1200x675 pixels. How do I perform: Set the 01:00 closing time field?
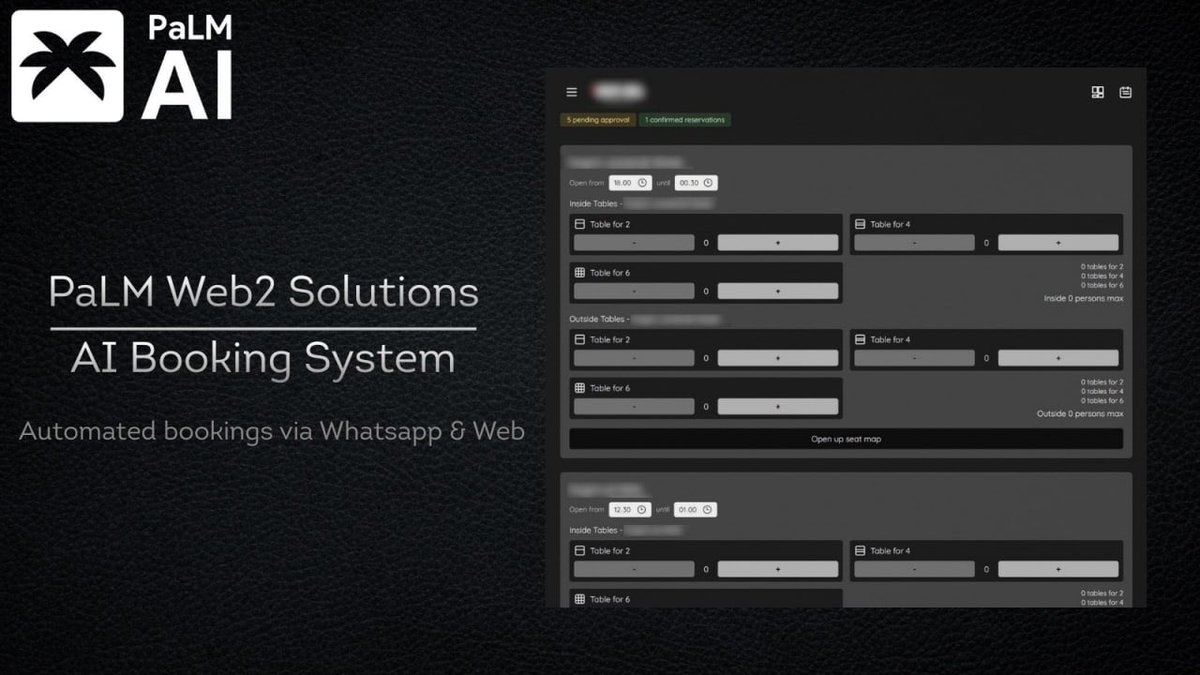tap(695, 509)
